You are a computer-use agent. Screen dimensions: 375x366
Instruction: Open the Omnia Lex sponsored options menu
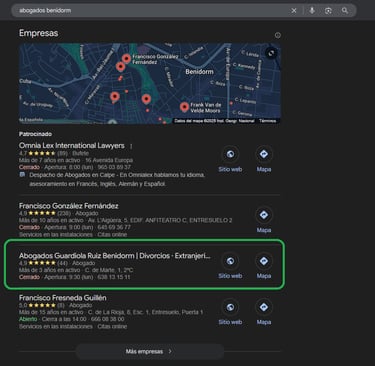pos(131,146)
